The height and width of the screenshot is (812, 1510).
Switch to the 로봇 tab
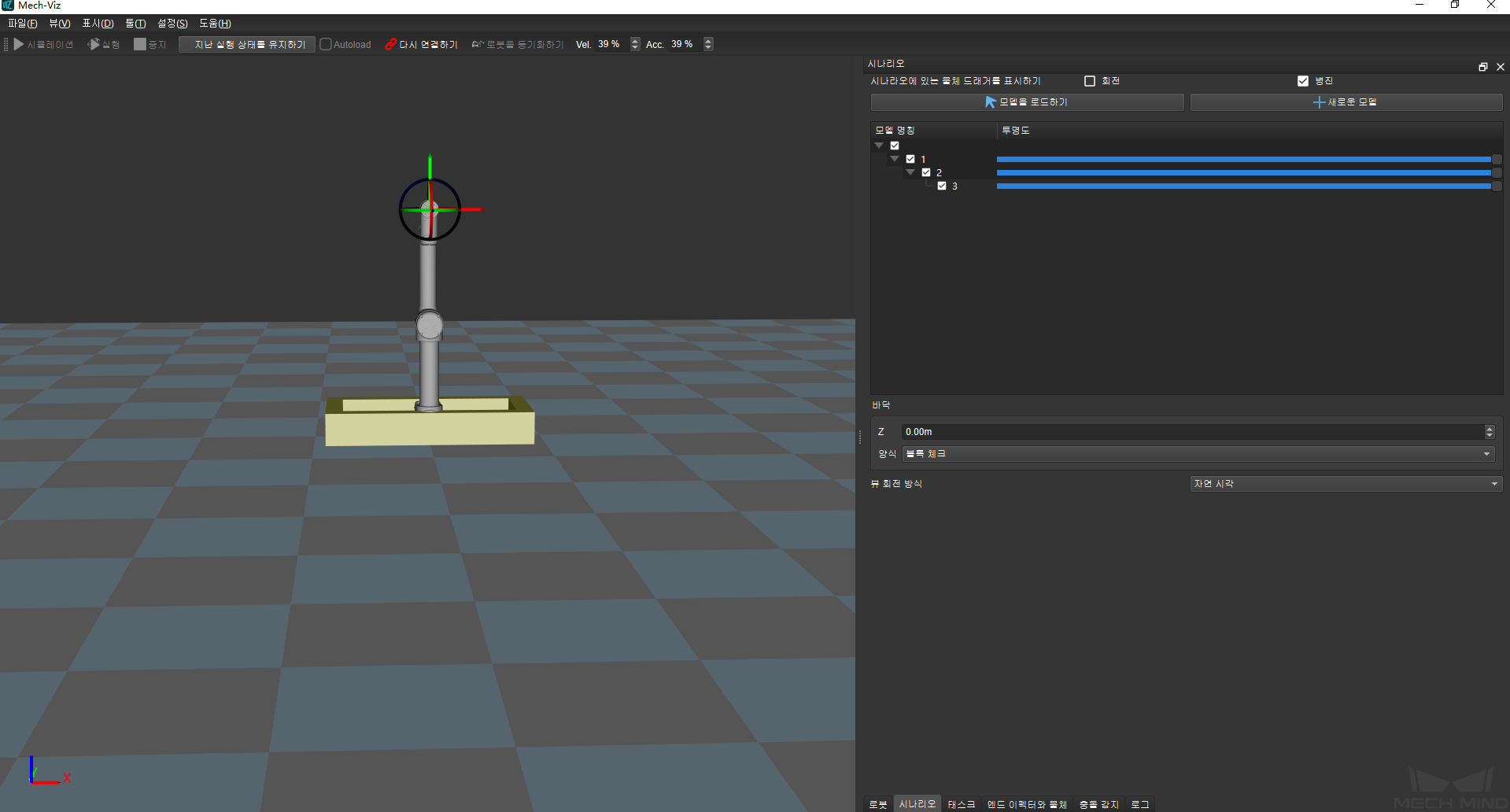point(878,804)
